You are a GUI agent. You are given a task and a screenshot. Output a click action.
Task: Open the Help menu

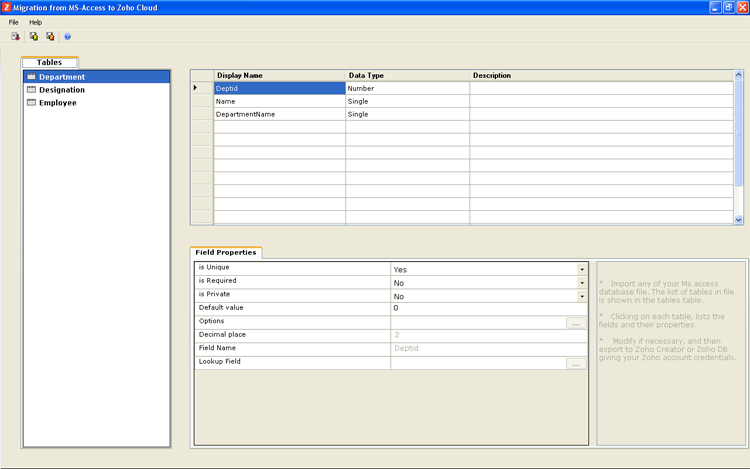pyautogui.click(x=36, y=22)
